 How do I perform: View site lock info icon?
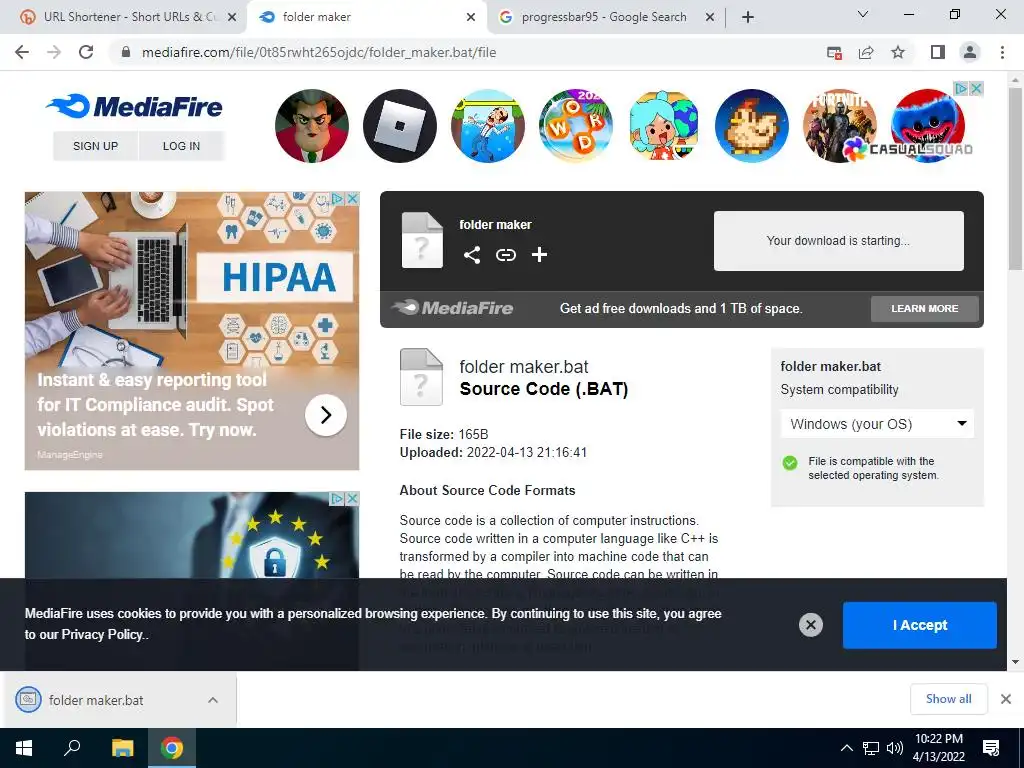126,52
